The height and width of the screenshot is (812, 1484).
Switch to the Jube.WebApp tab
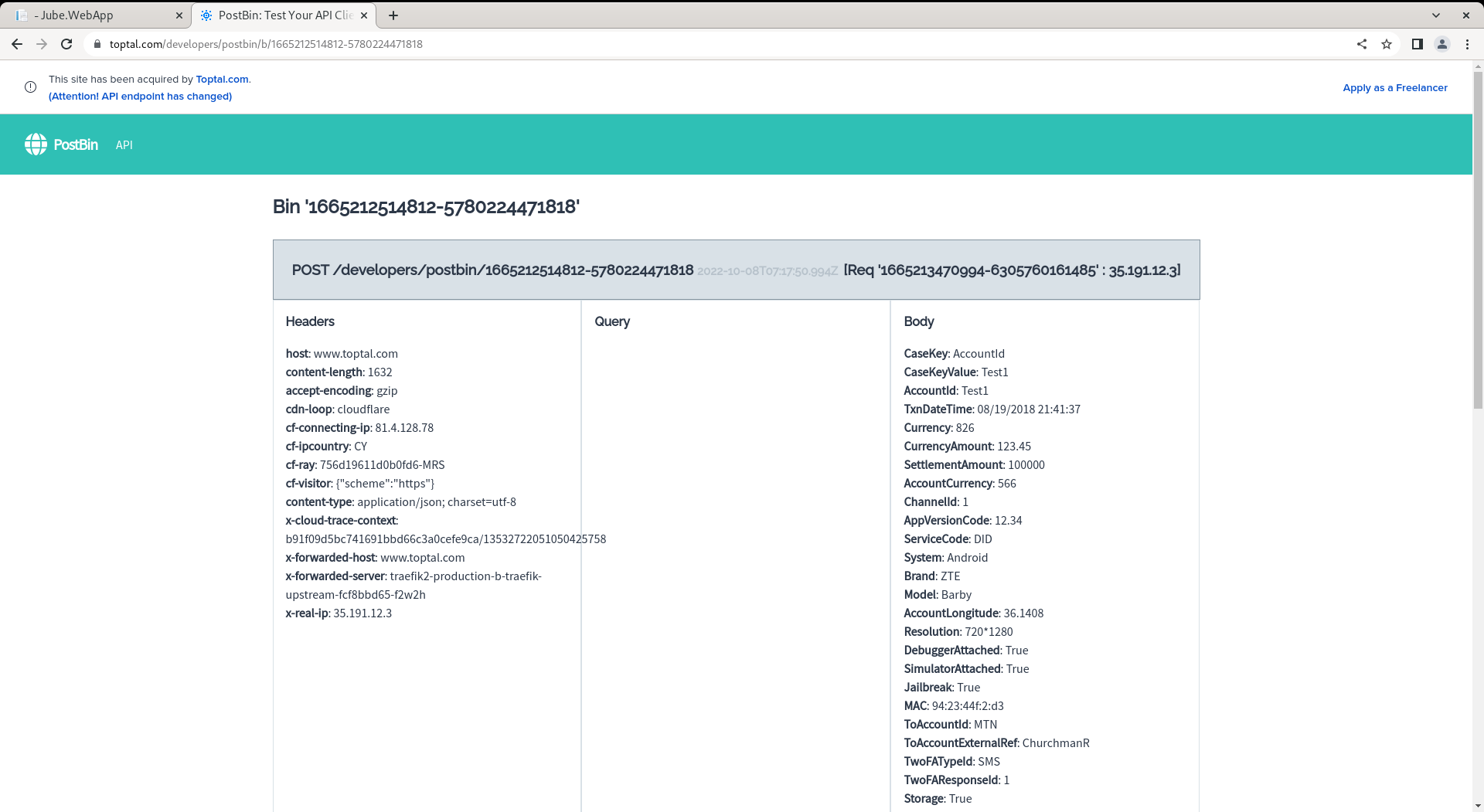97,15
